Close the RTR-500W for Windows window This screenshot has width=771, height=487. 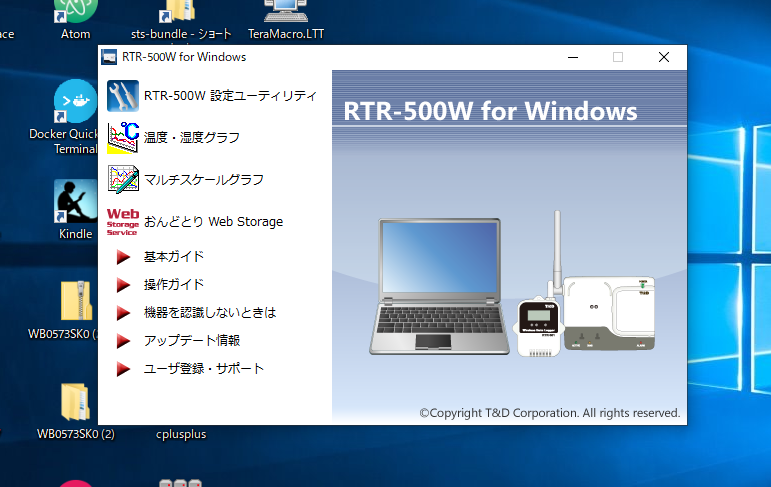664,57
